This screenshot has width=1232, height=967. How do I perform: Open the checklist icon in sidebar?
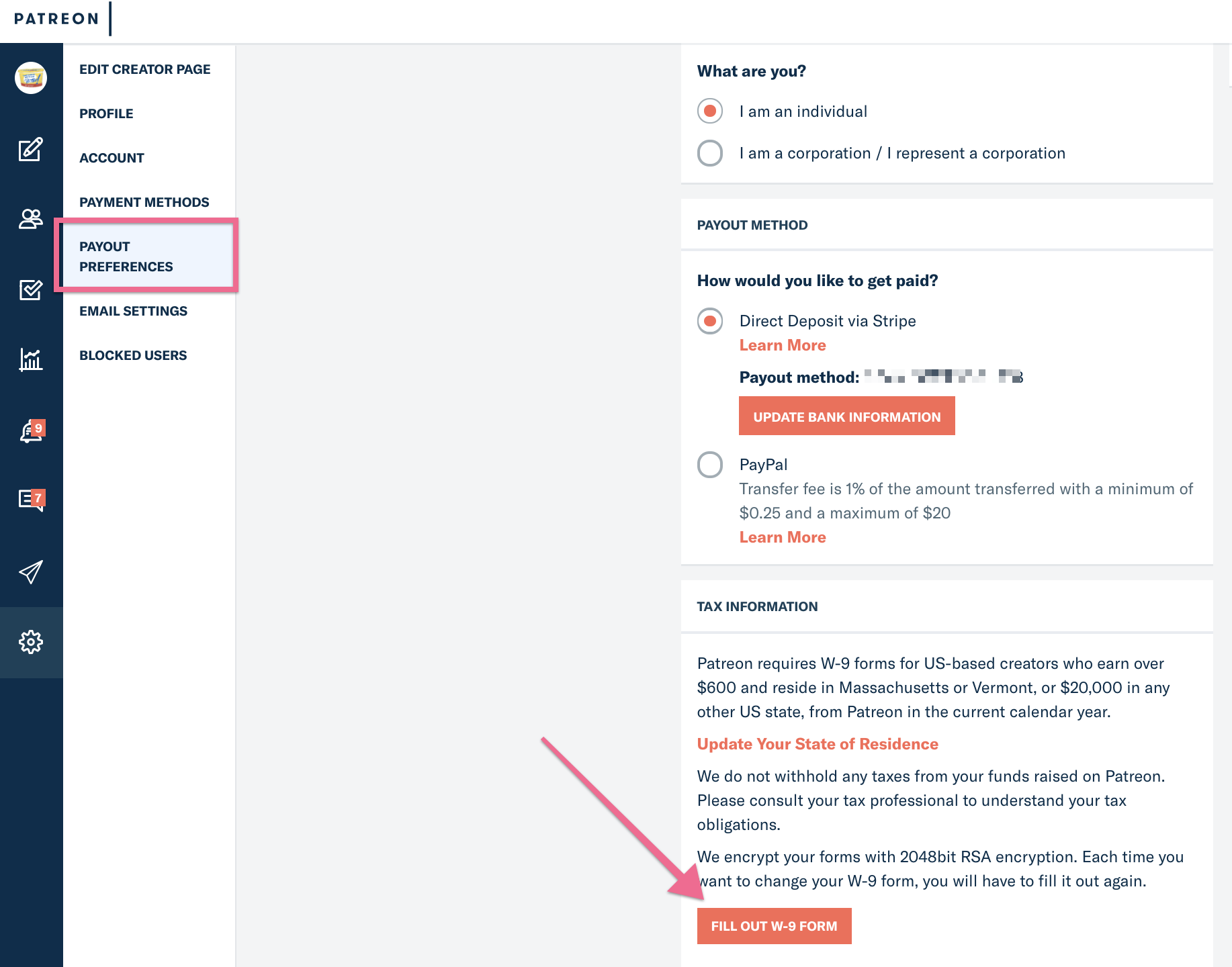point(31,289)
